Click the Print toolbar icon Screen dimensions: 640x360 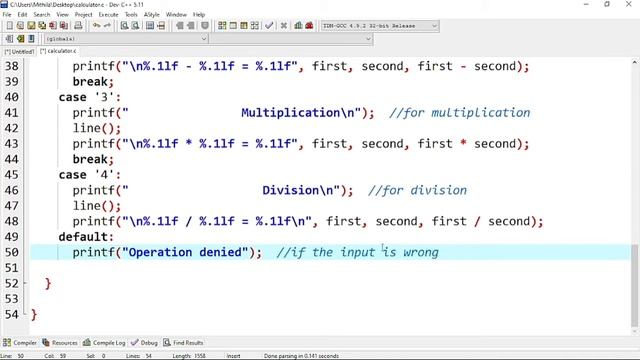point(78,26)
